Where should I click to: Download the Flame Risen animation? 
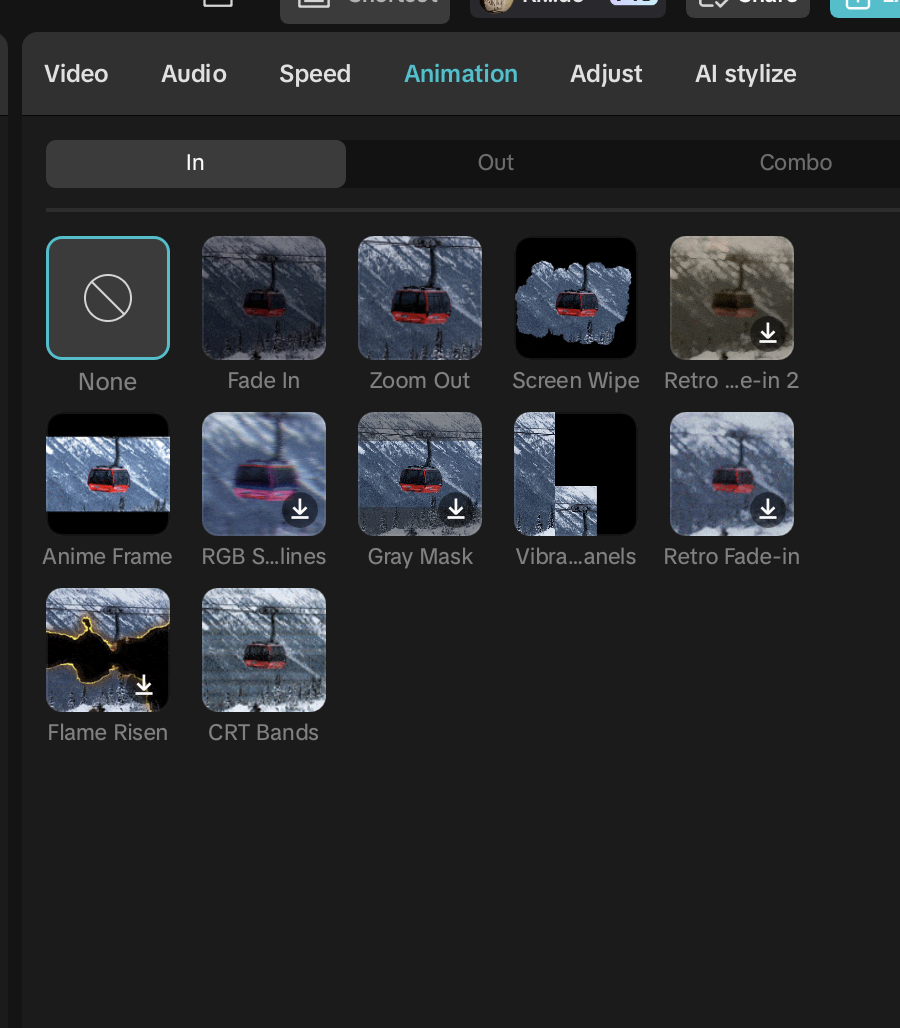point(144,686)
